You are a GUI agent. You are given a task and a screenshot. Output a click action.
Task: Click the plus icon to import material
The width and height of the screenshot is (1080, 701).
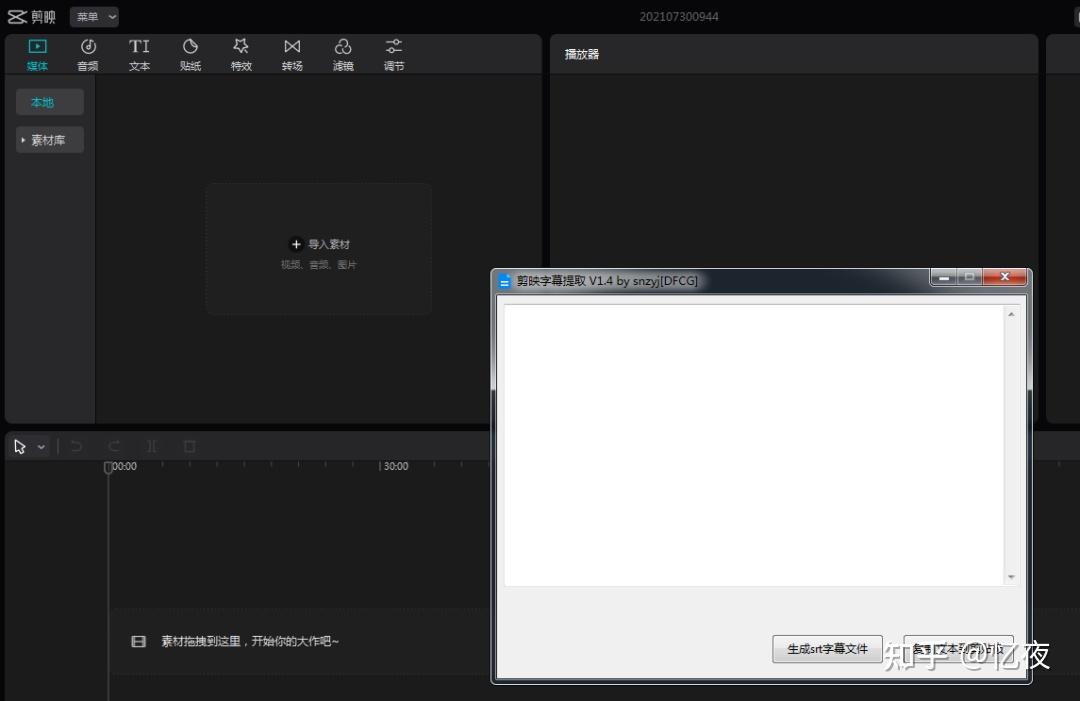295,244
